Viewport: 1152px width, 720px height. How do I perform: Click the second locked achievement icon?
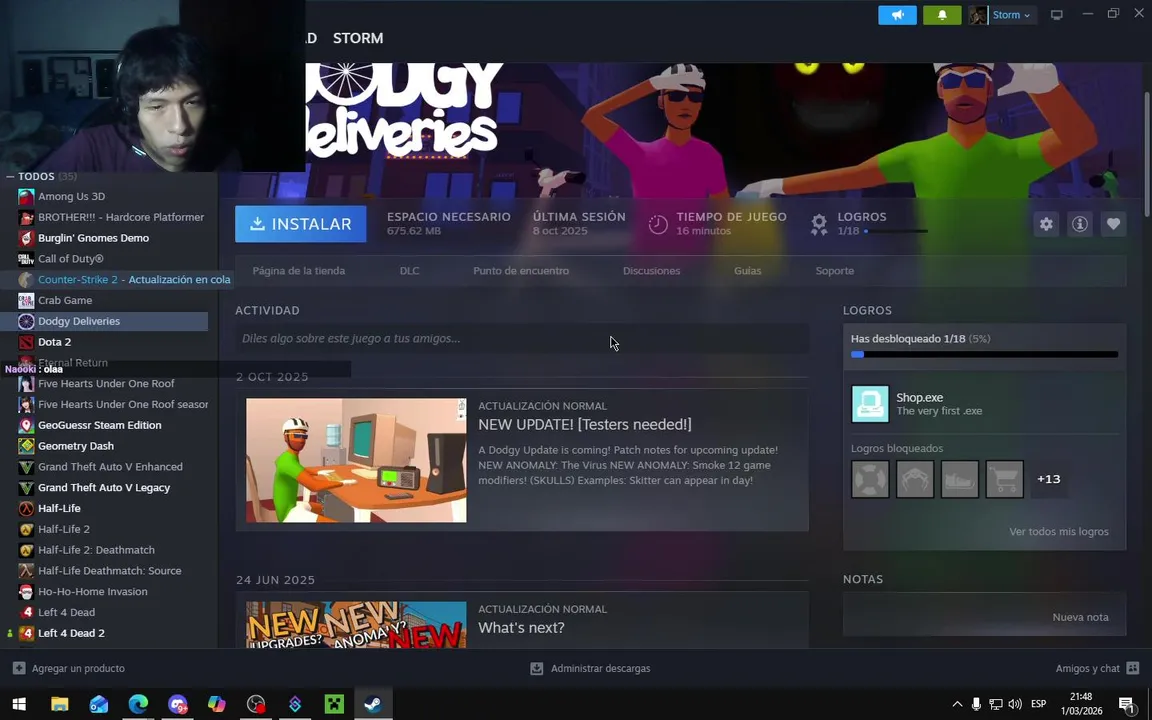[x=915, y=479]
